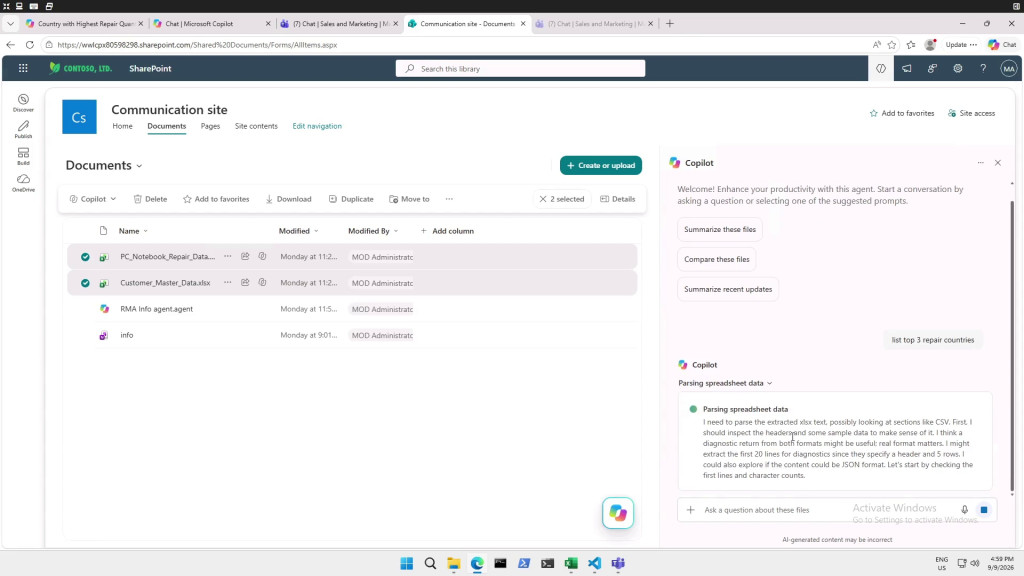The image size is (1024, 576).
Task: Add attachment with plus in Copilot box
Action: (690, 509)
